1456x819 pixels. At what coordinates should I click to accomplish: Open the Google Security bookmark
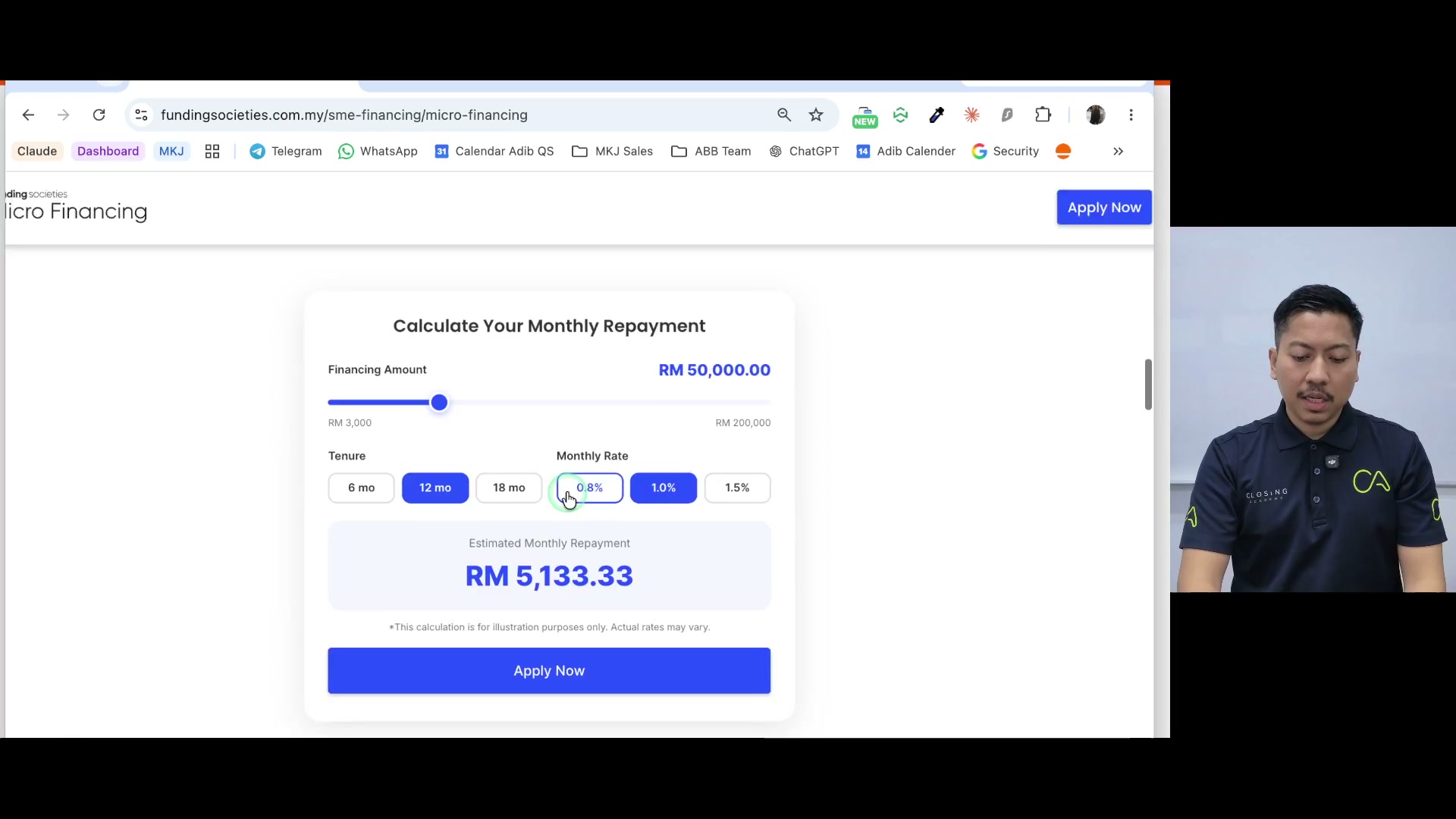coord(1006,152)
